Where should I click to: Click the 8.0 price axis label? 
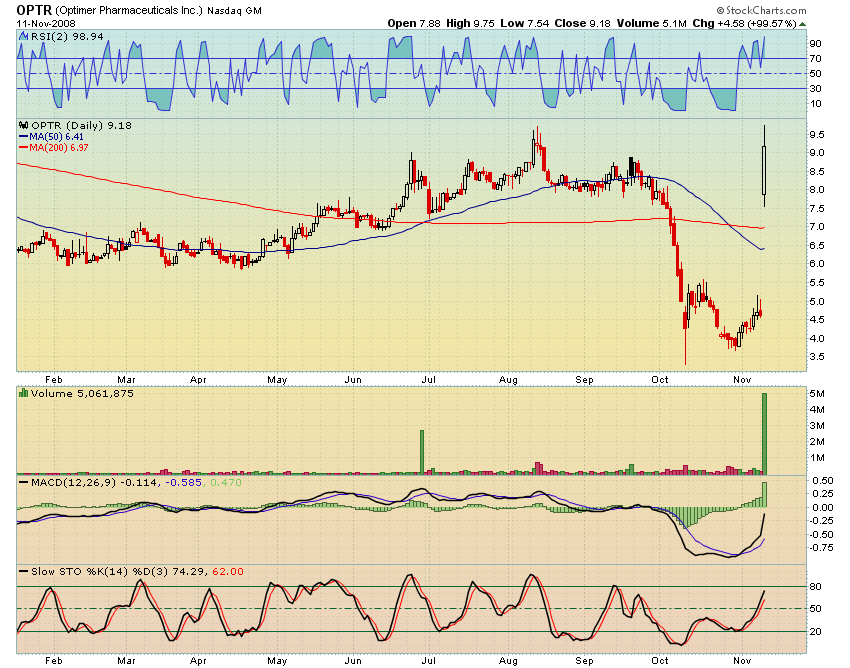pos(817,190)
